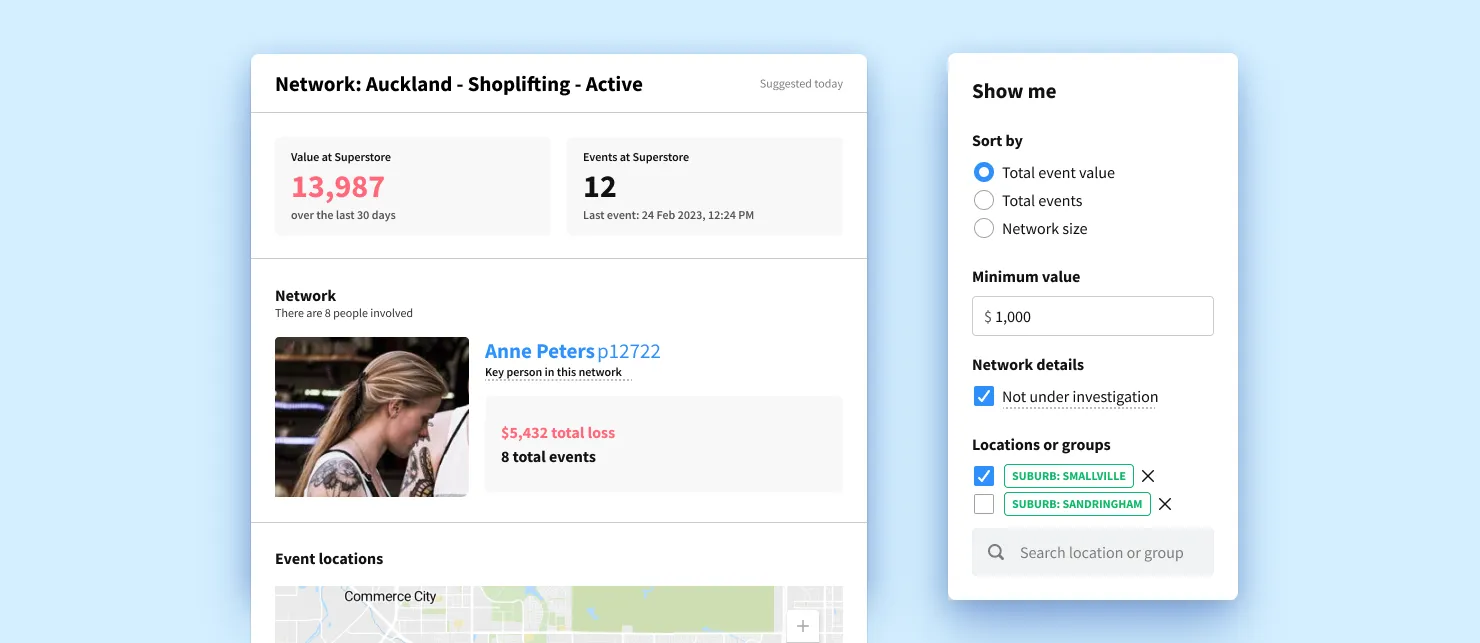
Task: Remove the Suburb: Sandringham filter with X
Action: click(1165, 504)
